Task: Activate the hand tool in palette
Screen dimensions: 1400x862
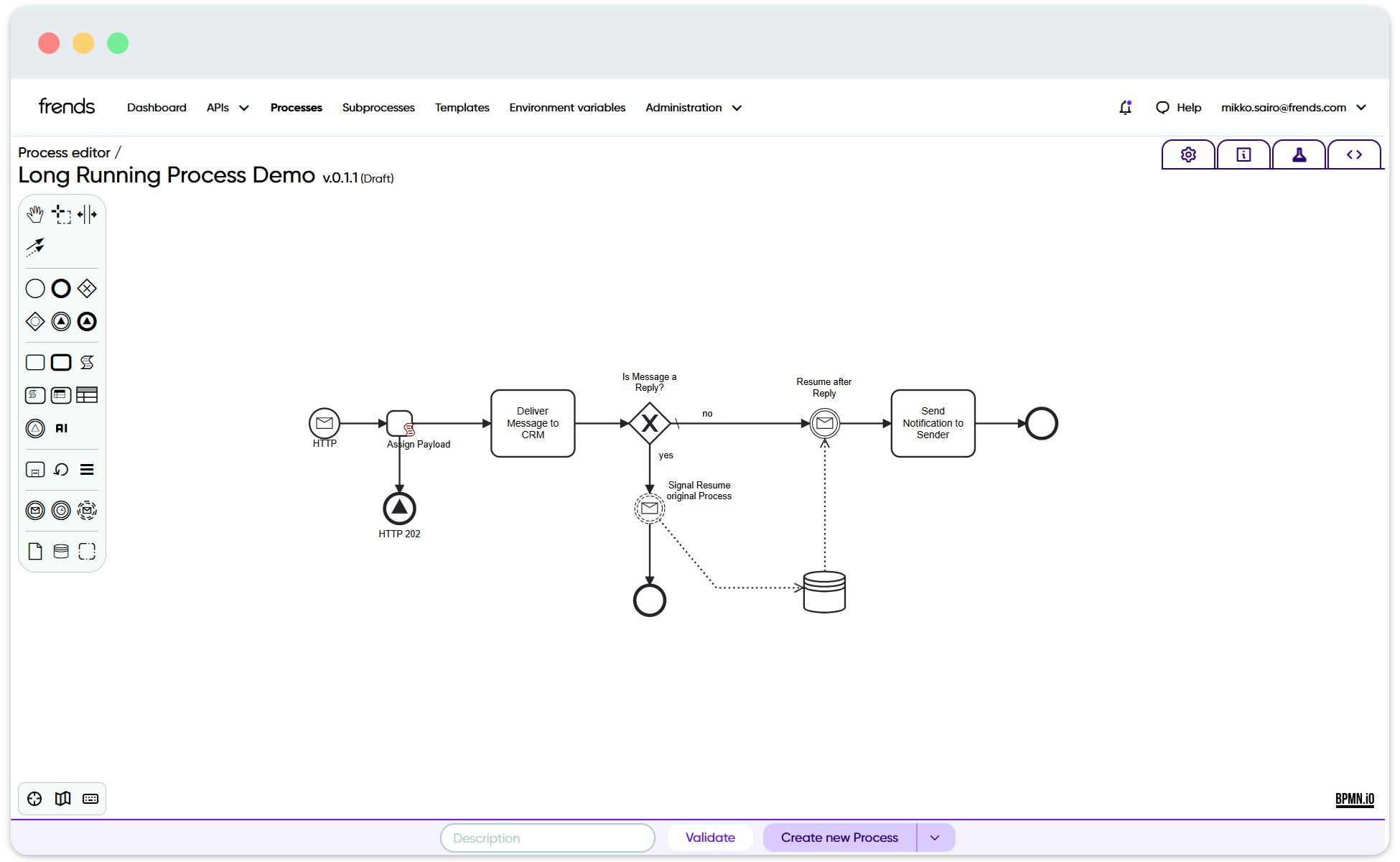Action: 35,214
